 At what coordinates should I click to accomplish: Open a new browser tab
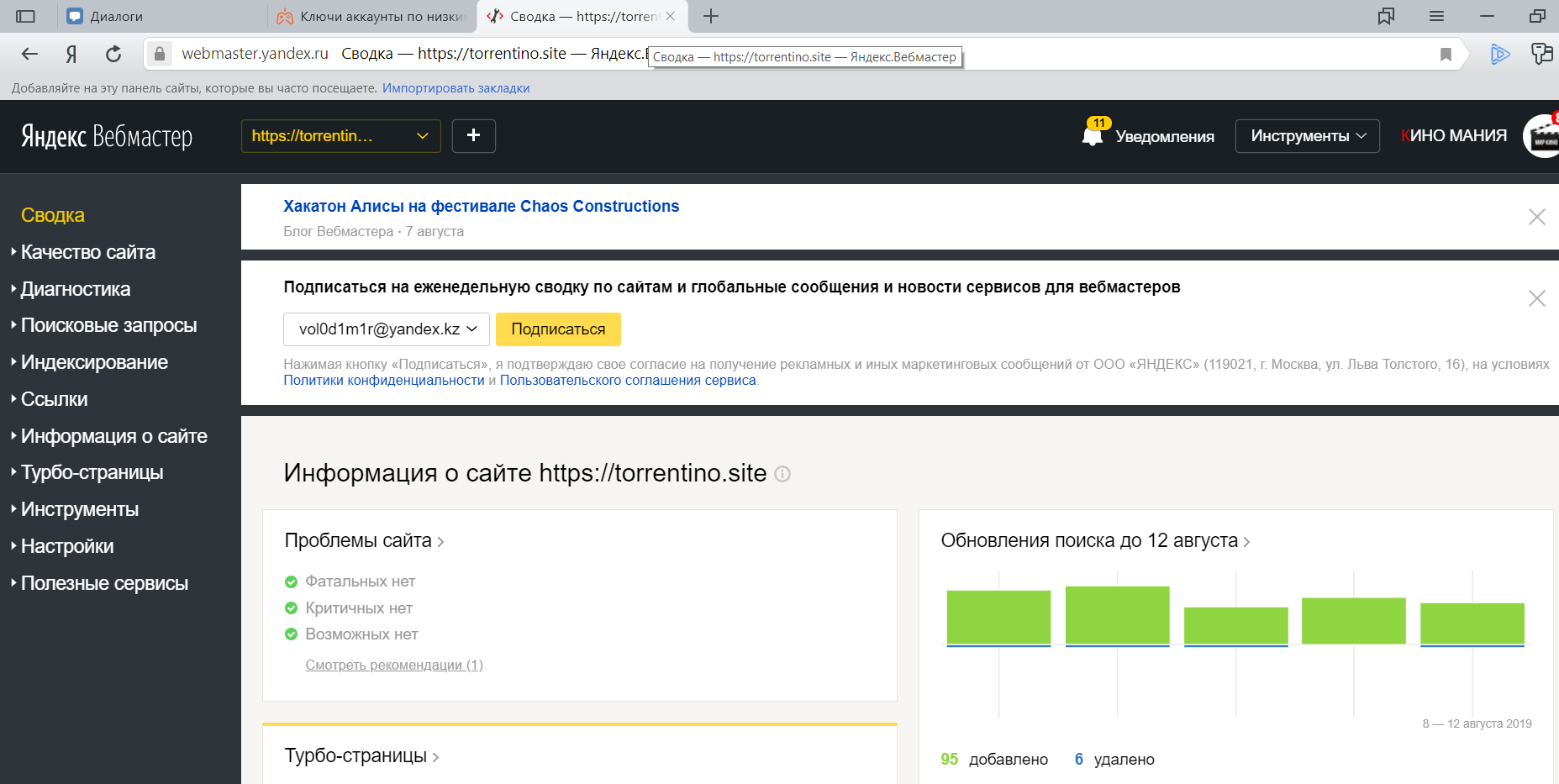(x=711, y=16)
